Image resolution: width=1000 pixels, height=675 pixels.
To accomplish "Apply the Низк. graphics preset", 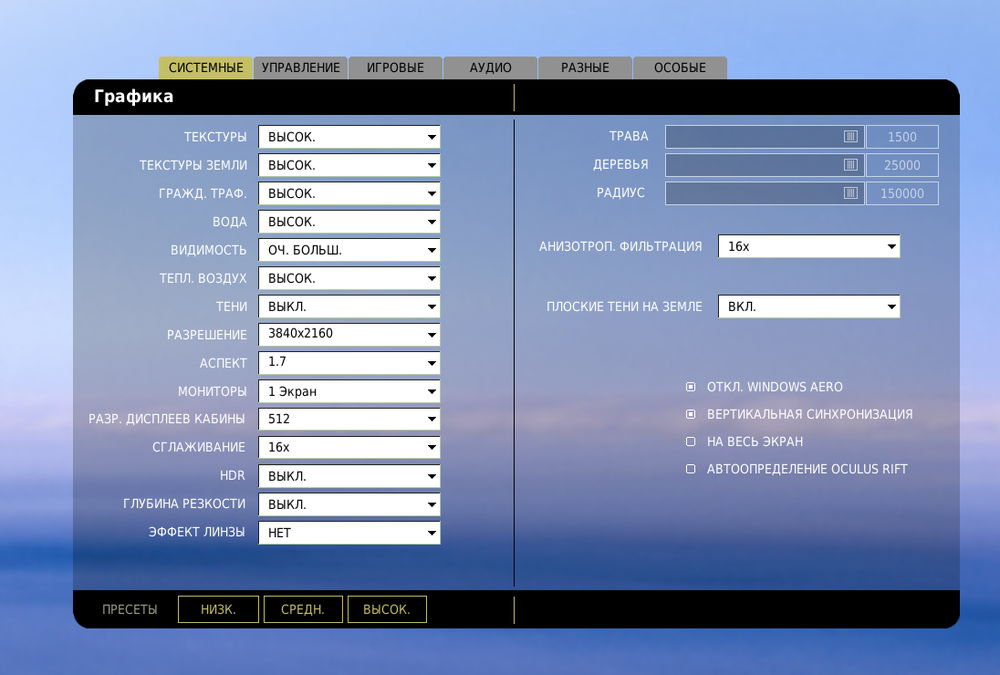I will (x=218, y=608).
